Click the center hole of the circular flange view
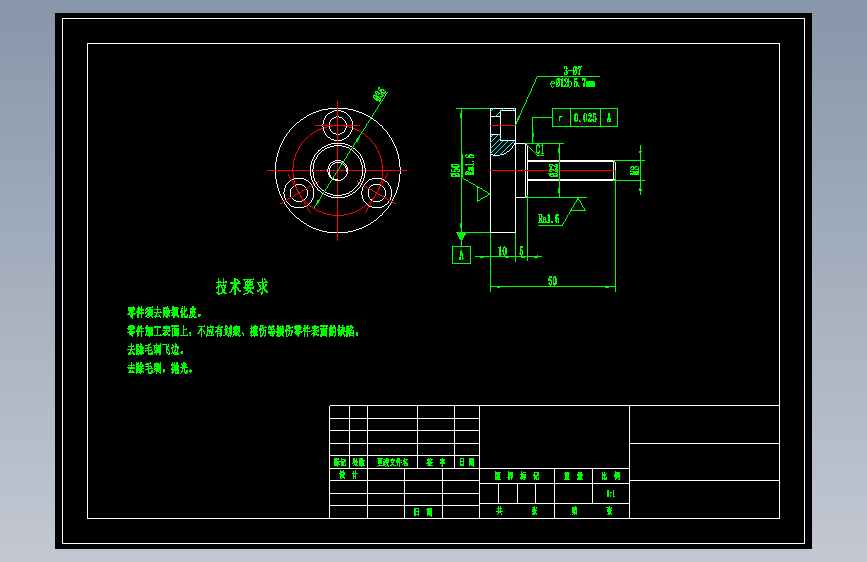The image size is (867, 562). tap(337, 170)
